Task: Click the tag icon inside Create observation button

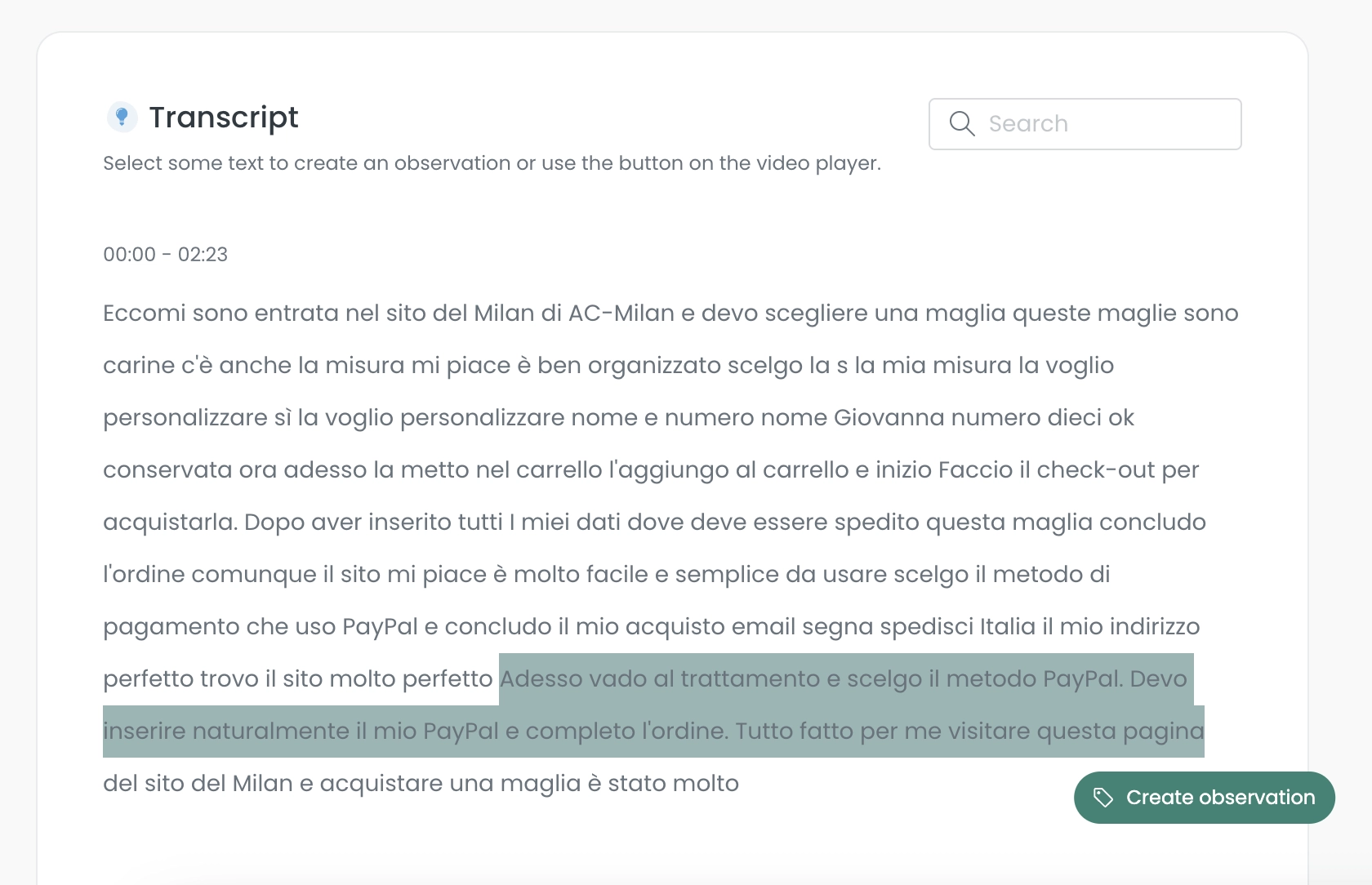Action: [1103, 798]
